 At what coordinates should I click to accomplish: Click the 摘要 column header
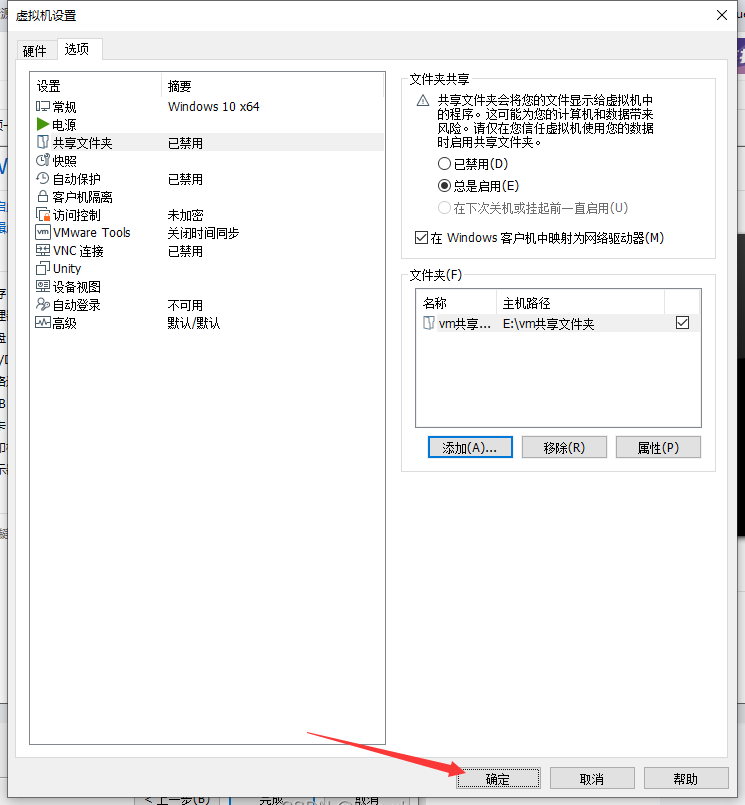(x=273, y=86)
